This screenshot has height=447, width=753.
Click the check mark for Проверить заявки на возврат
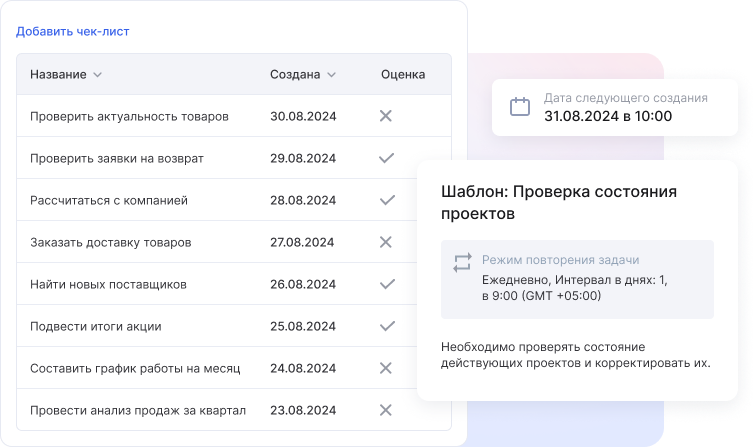(x=386, y=158)
